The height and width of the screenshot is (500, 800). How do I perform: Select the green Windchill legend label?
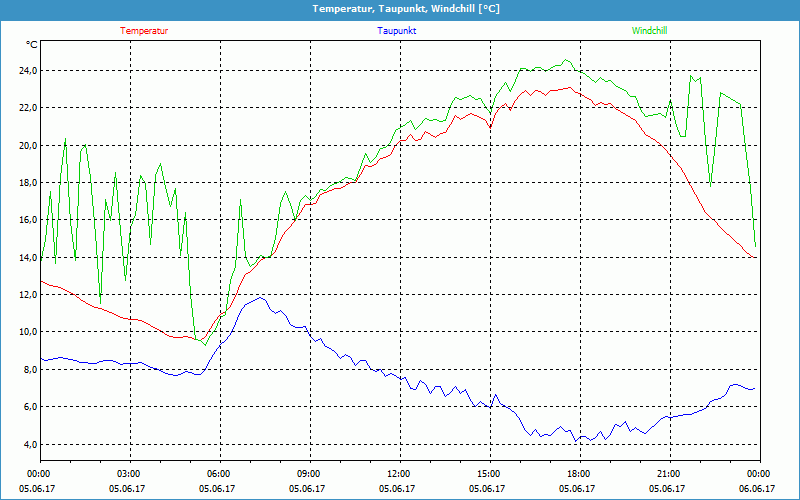649,31
